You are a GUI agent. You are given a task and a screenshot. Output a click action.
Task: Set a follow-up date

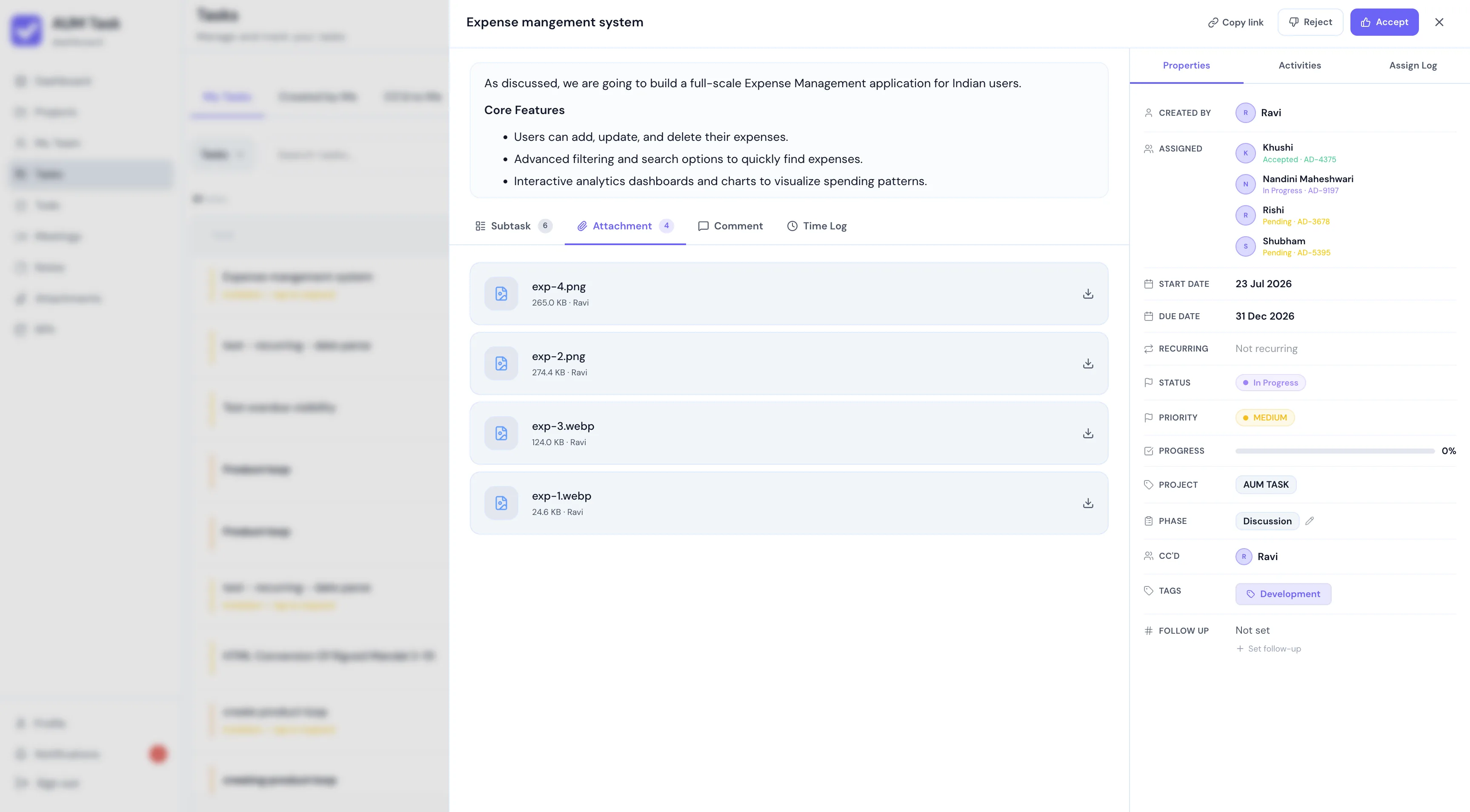(x=1269, y=649)
